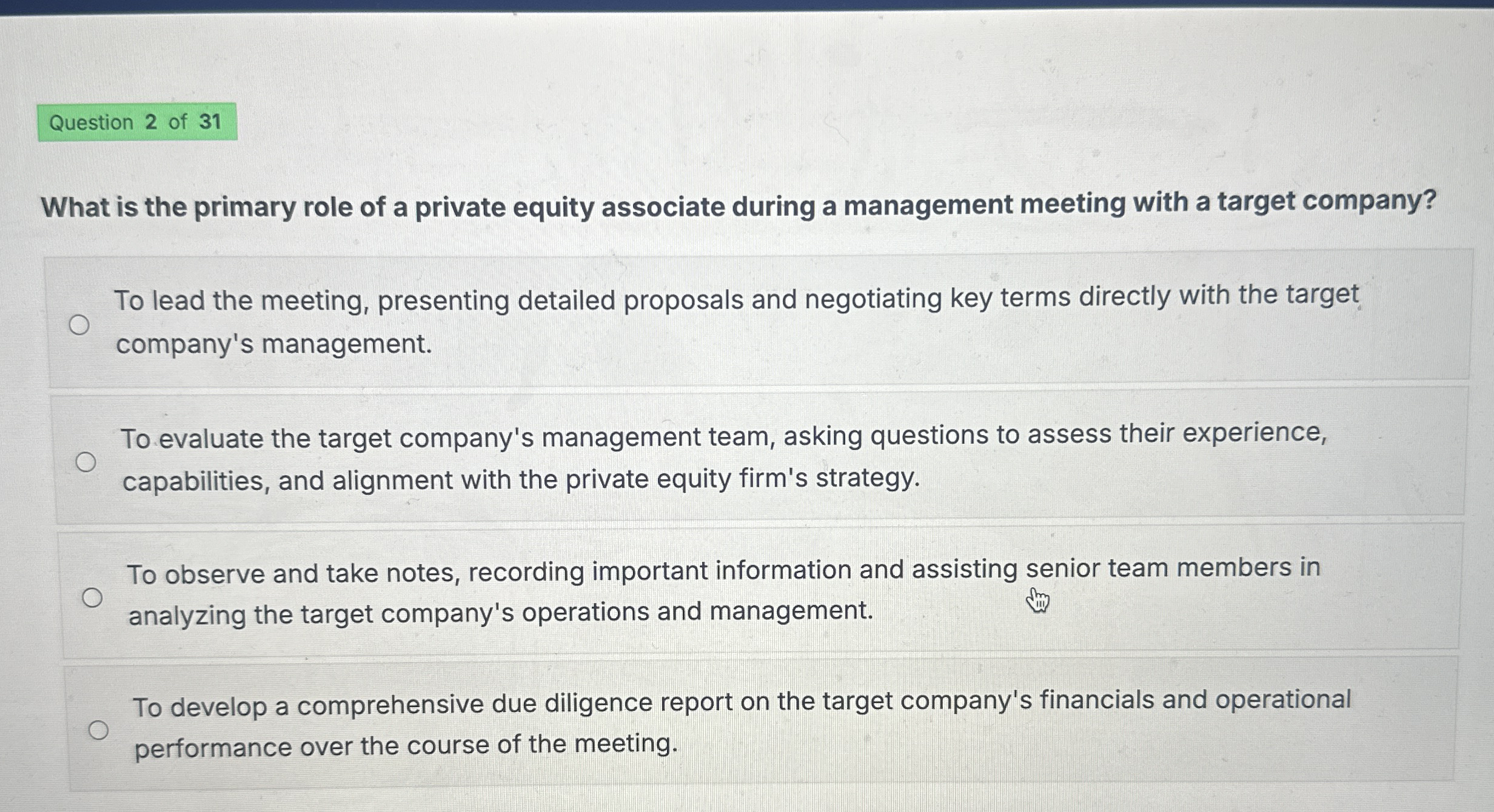Click the 'Question 2 of 31' progress badge
The width and height of the screenshot is (1494, 812).
tap(137, 123)
